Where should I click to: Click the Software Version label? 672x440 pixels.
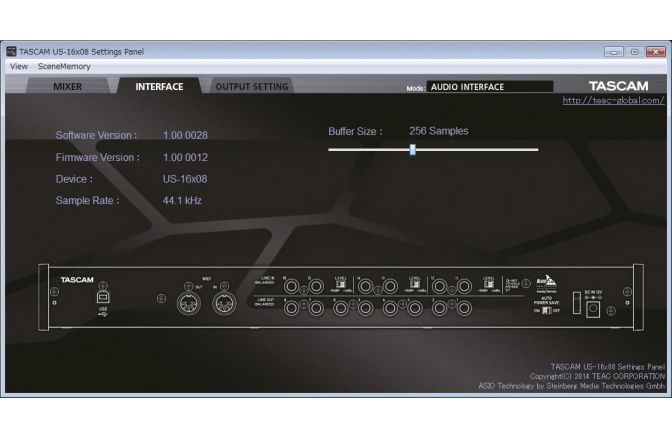tap(96, 135)
